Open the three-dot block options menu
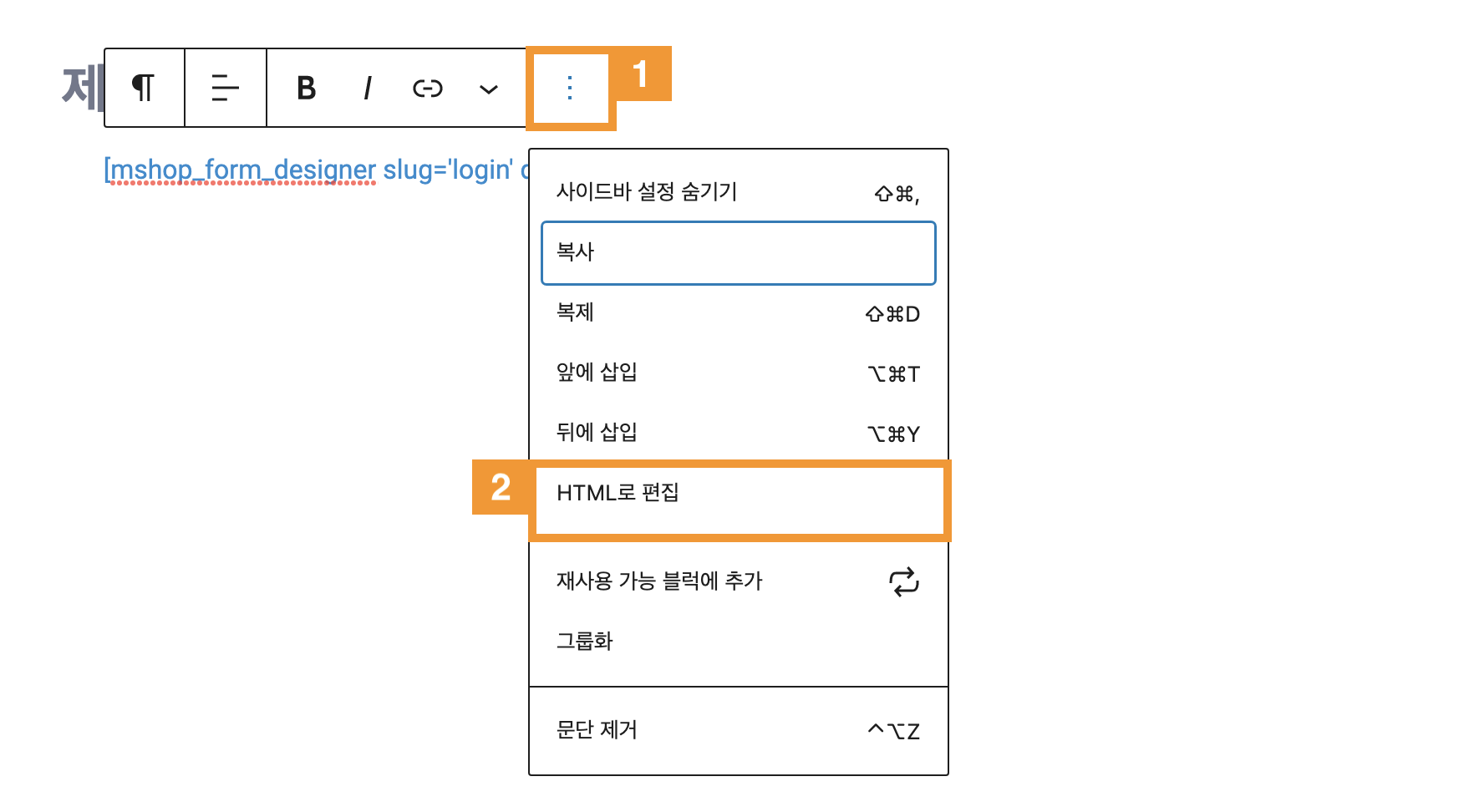This screenshot has width=1464, height=812. pyautogui.click(x=570, y=88)
